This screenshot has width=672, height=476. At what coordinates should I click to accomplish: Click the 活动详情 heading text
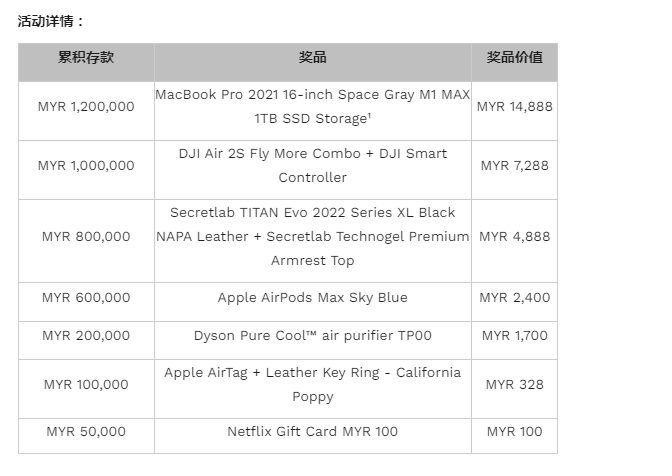pyautogui.click(x=51, y=20)
